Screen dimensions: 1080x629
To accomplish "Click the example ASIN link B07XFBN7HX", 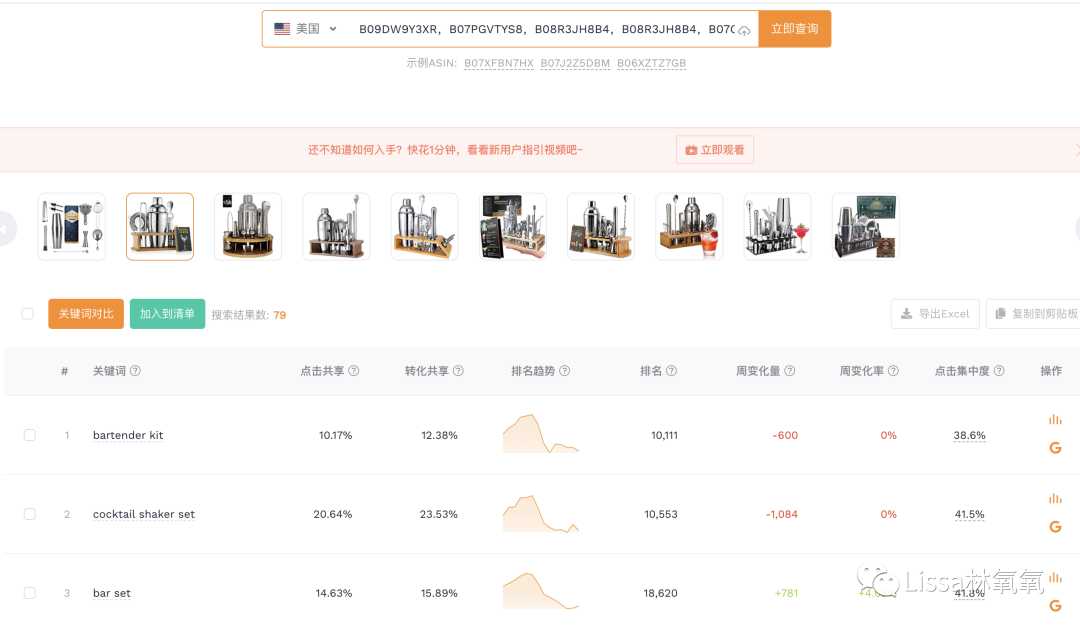I will [x=498, y=63].
